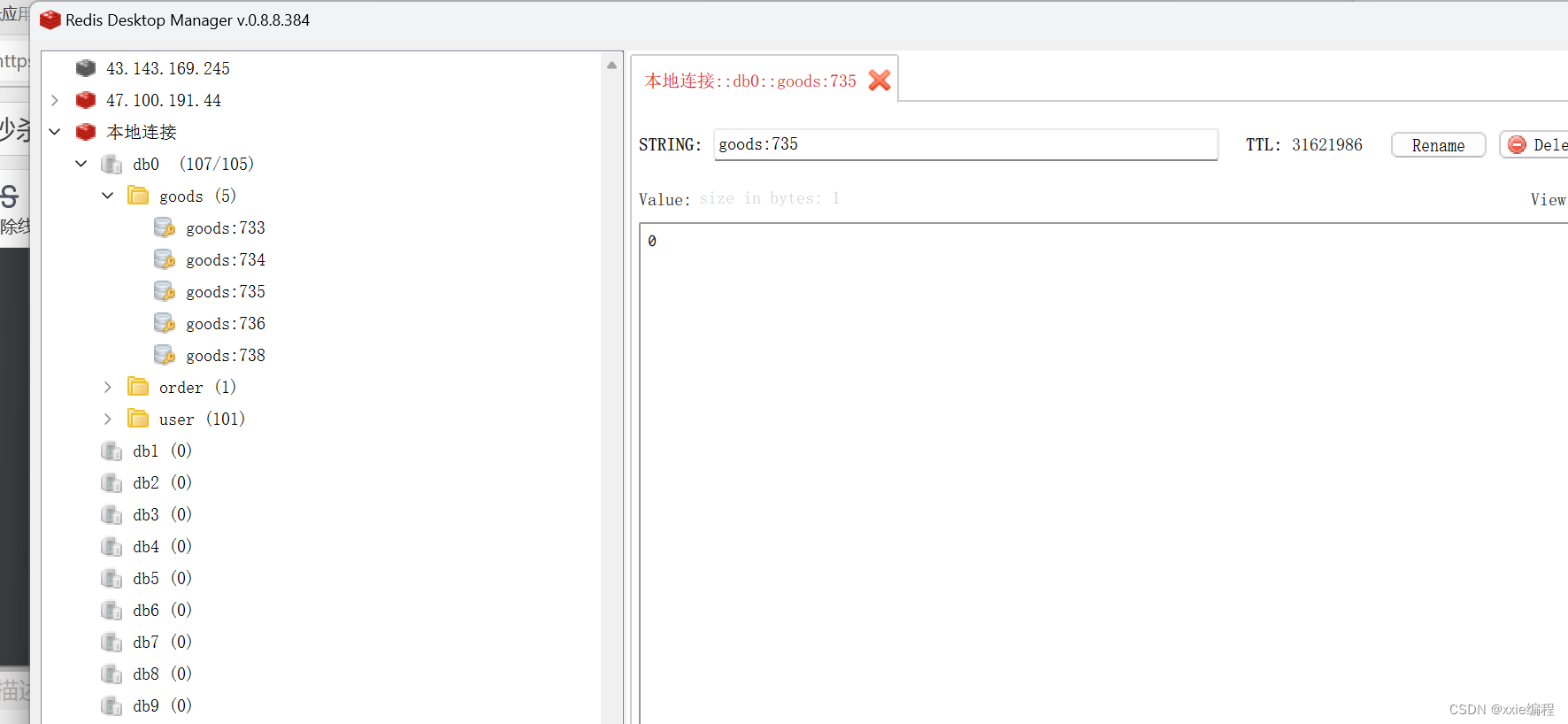The image size is (1568, 724).
Task: Click the Redis Desktop Manager title bar logo
Action: [x=50, y=19]
